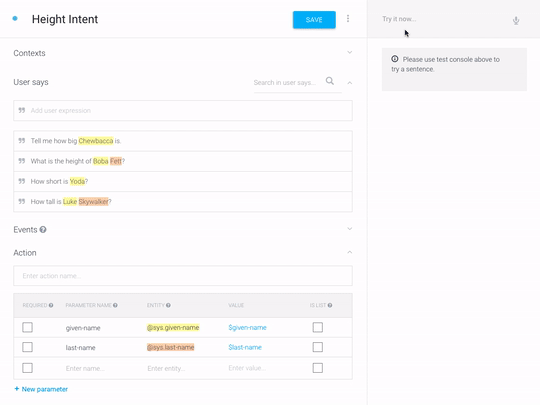Enable Is List for given-name
This screenshot has width=540, height=405.
318,327
